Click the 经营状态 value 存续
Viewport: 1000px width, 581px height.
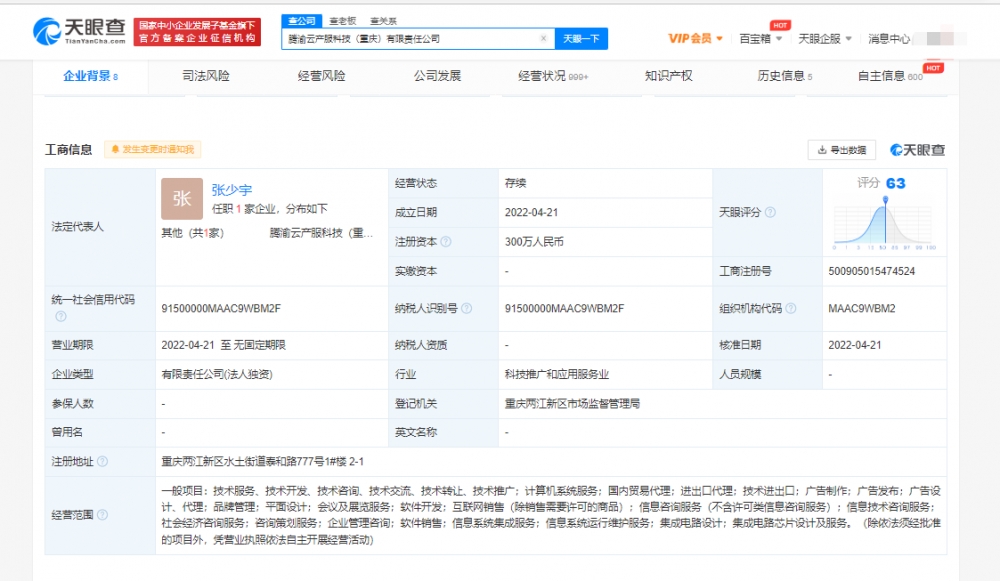(x=515, y=183)
